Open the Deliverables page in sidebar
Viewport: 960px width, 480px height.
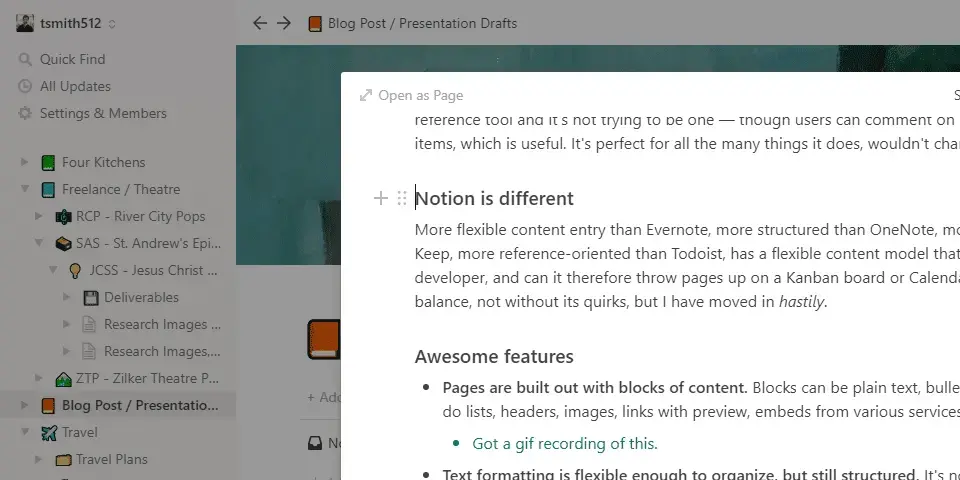(141, 297)
